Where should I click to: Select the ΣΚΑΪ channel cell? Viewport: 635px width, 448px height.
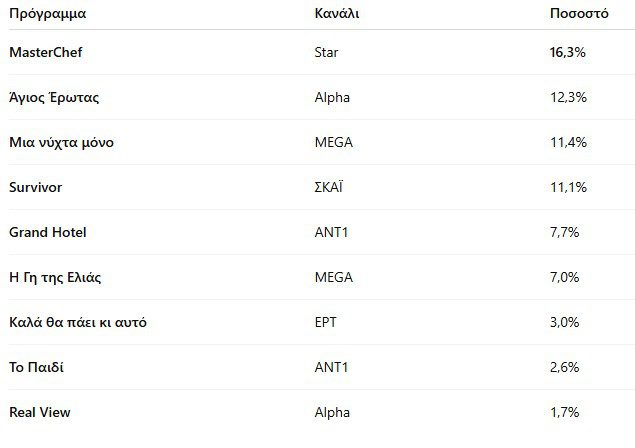coord(329,187)
